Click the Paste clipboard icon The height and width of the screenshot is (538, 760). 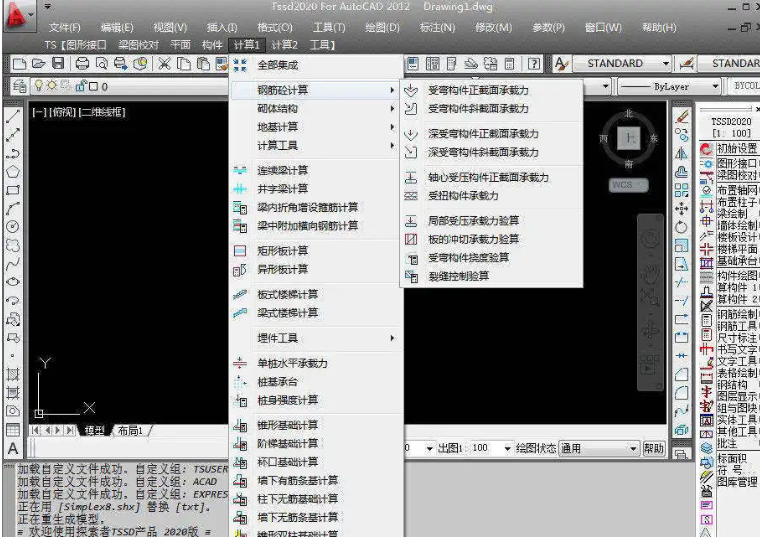[203, 63]
